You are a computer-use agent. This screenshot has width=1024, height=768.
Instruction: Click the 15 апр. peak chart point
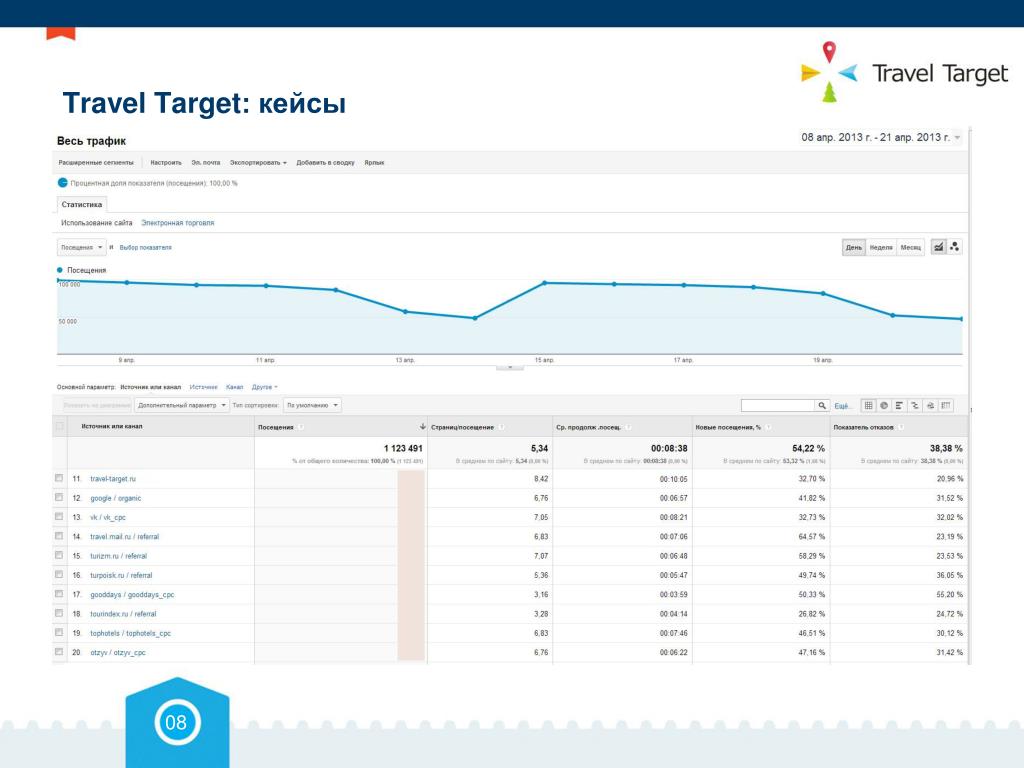[x=545, y=283]
